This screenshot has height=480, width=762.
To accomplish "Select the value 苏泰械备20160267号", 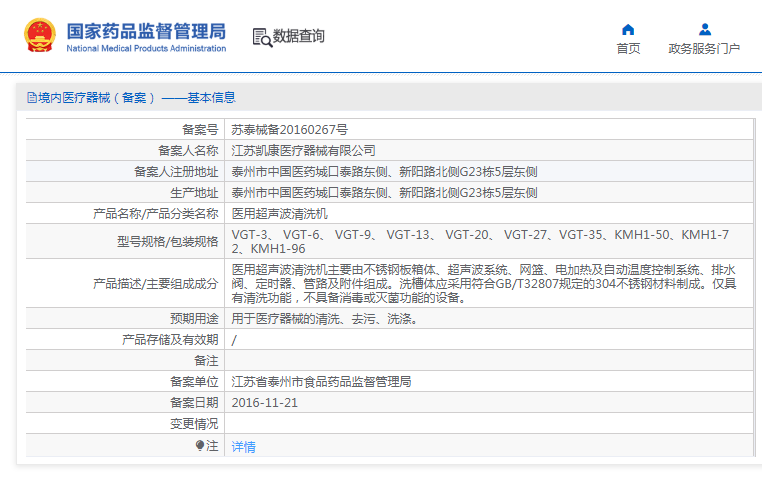I will click(290, 130).
